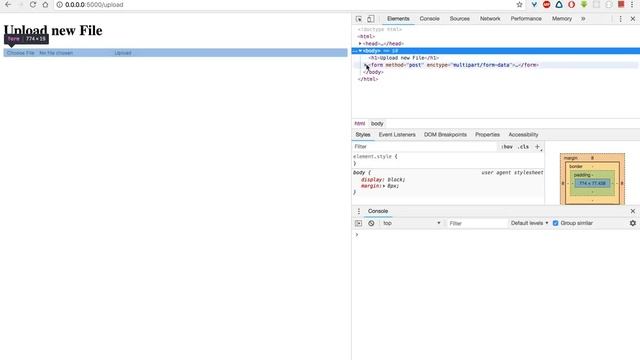Screen dimensions: 640x360
Task: Select the Event Listeners subtab
Action: 397,135
